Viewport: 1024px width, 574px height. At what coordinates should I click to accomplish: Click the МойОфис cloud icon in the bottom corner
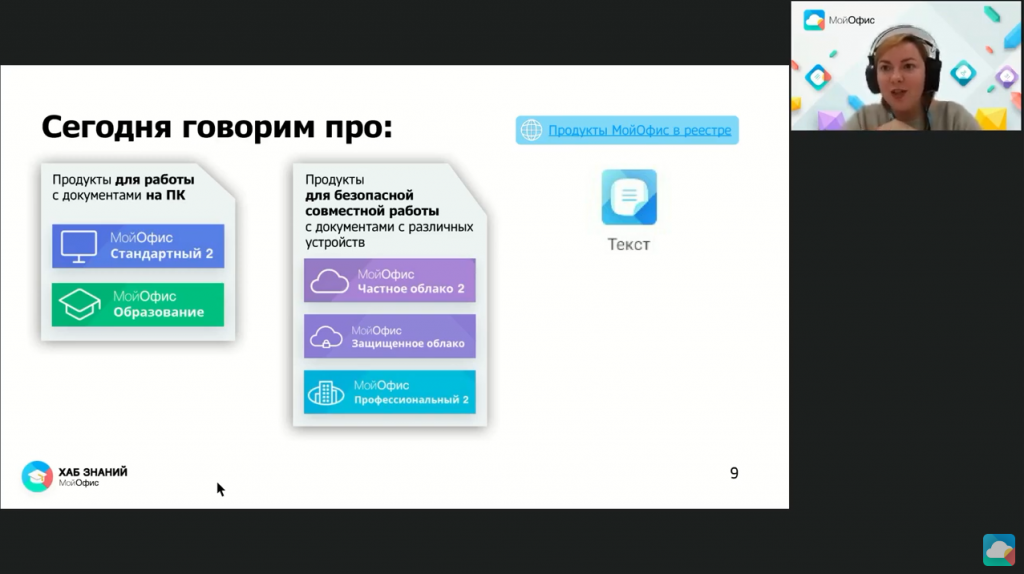[x=999, y=550]
